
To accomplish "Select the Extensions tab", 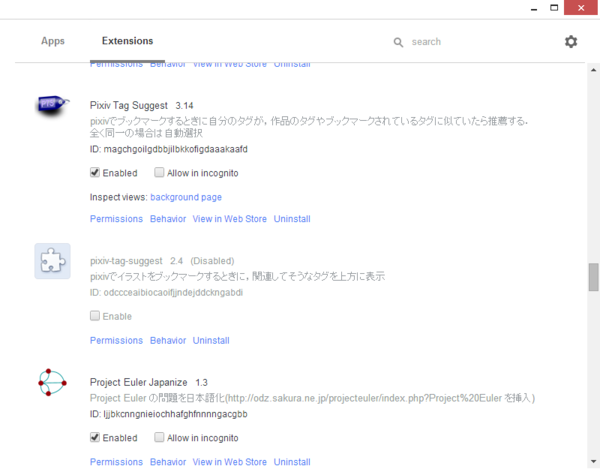I will click(127, 41).
